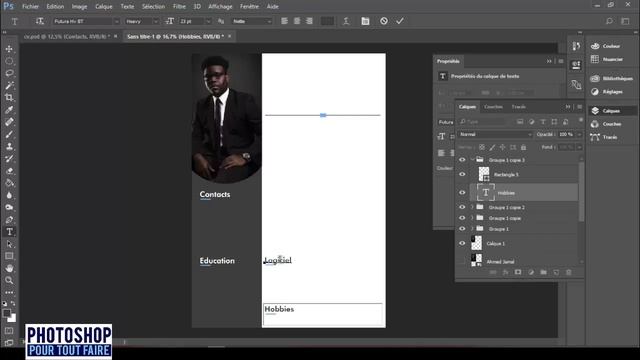Select the Lasso tool
640x360 pixels.
(x=9, y=73)
